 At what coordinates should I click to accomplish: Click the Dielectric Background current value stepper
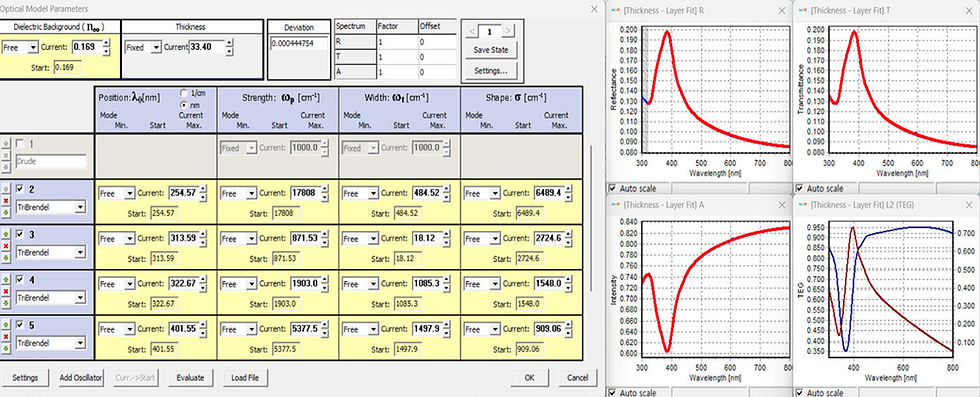[106, 47]
